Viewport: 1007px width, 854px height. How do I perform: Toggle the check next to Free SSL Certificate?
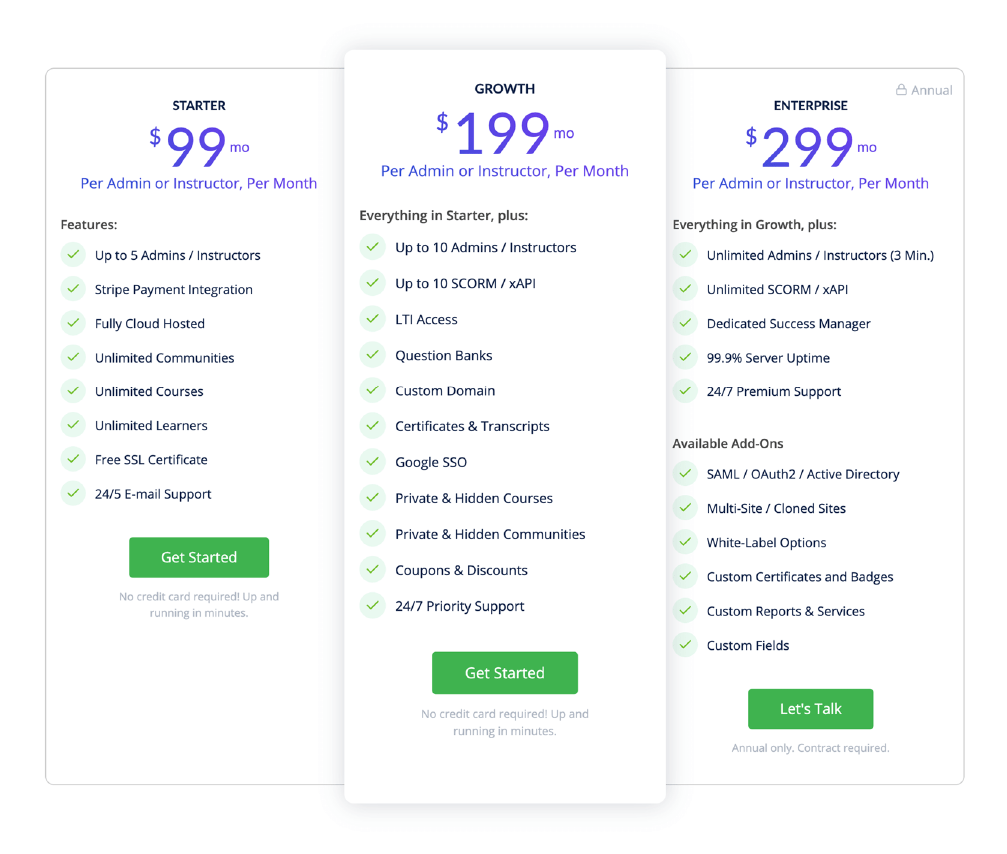73,459
